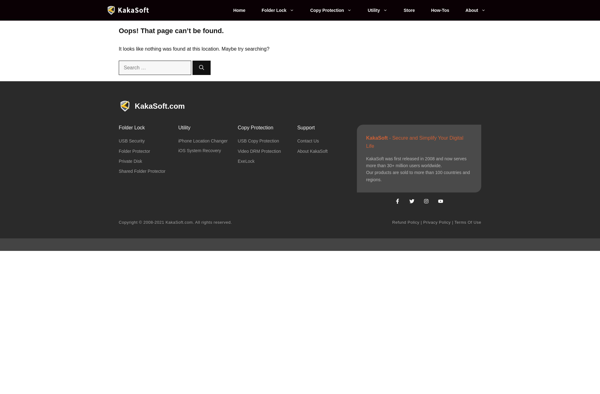Open iPhone Location Changer link
The image size is (600, 394).
coord(203,141)
